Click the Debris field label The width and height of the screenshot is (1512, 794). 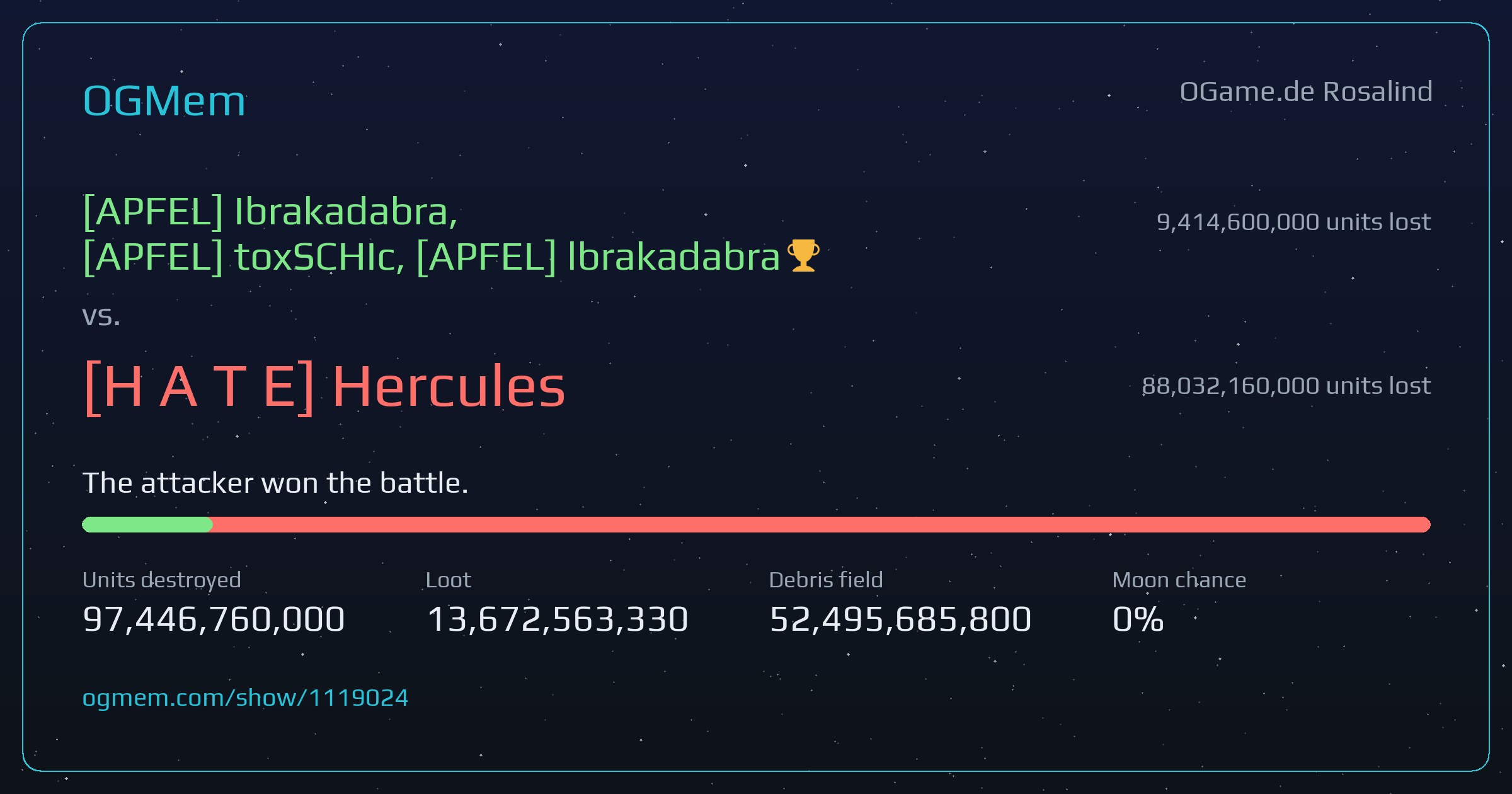826,580
